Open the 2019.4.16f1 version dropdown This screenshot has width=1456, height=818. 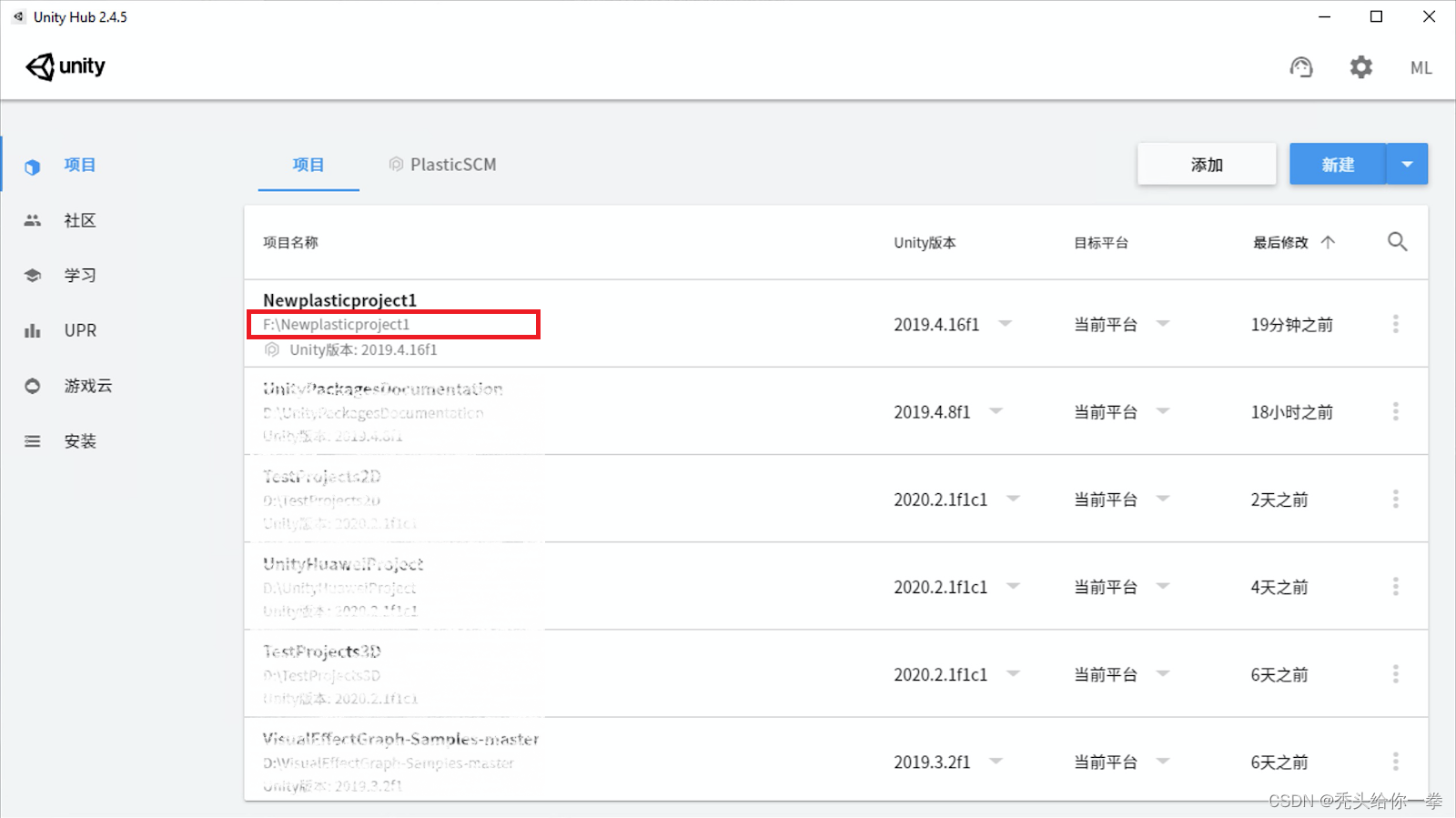click(x=1006, y=324)
